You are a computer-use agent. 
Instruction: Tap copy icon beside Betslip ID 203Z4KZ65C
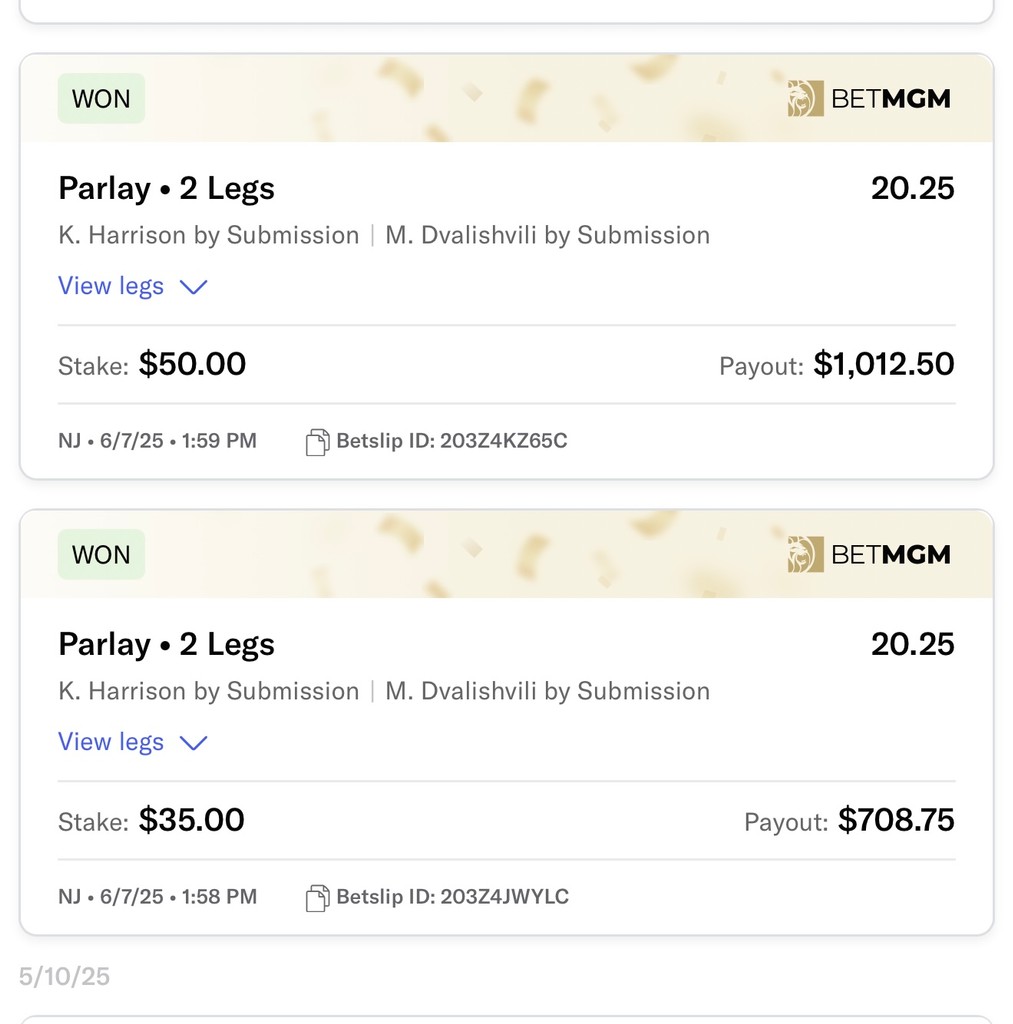tap(317, 442)
